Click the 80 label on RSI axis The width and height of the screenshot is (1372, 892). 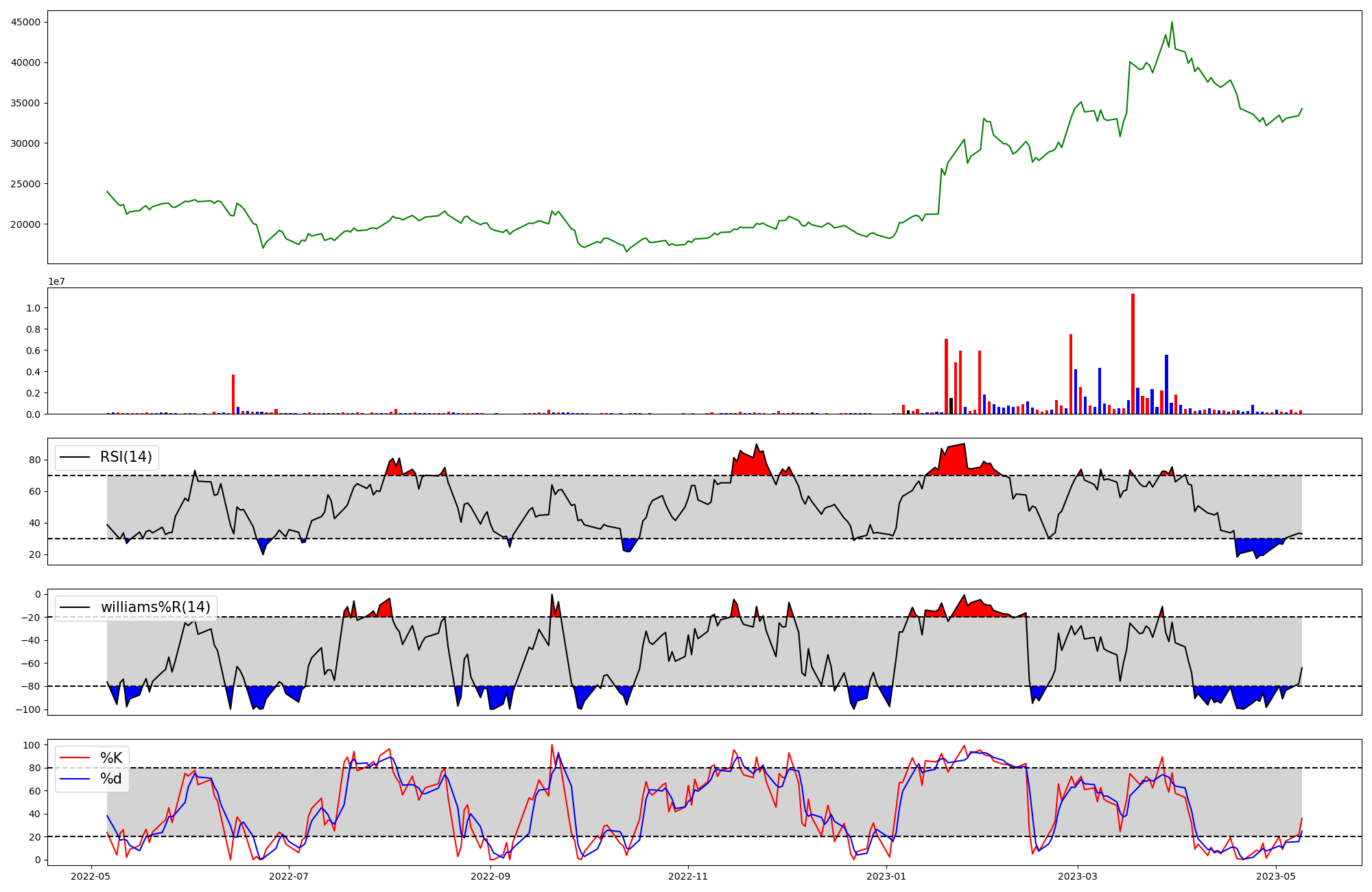[x=35, y=460]
